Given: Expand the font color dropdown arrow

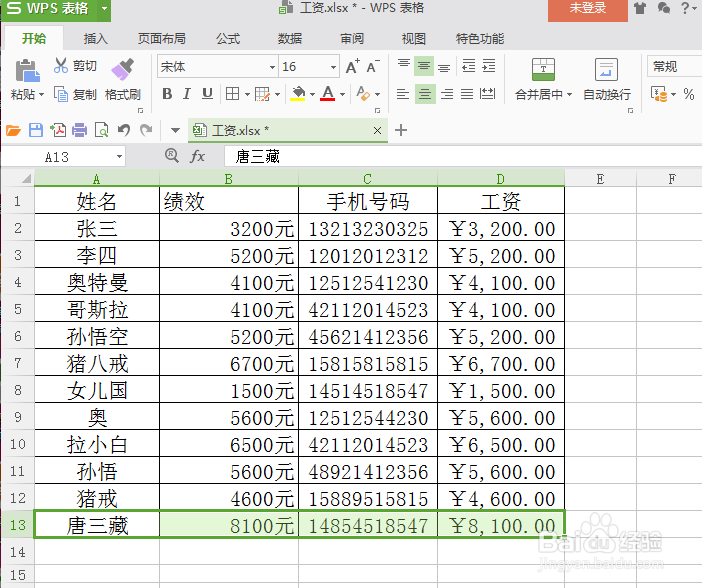Looking at the screenshot, I should pos(342,94).
